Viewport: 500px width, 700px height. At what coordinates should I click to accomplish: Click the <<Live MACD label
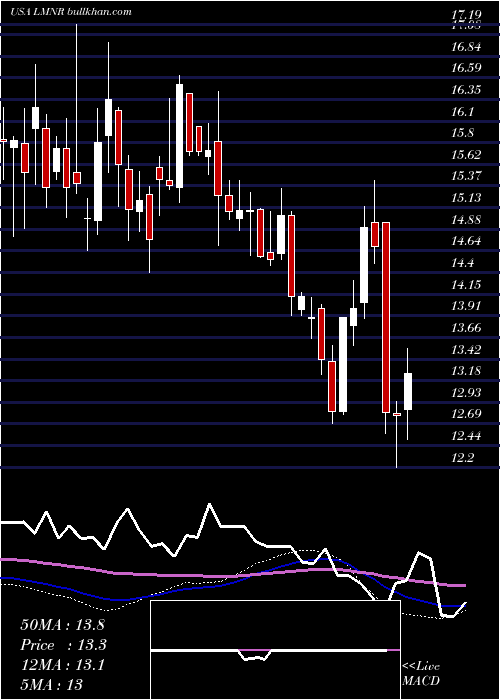421,674
